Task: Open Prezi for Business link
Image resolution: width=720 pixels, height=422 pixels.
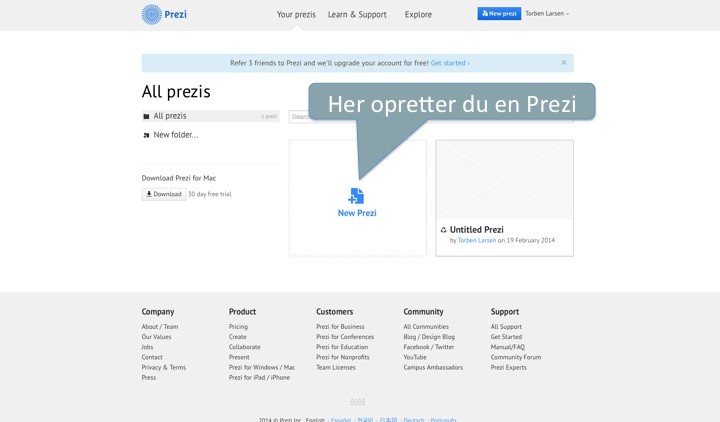Action: tap(340, 326)
